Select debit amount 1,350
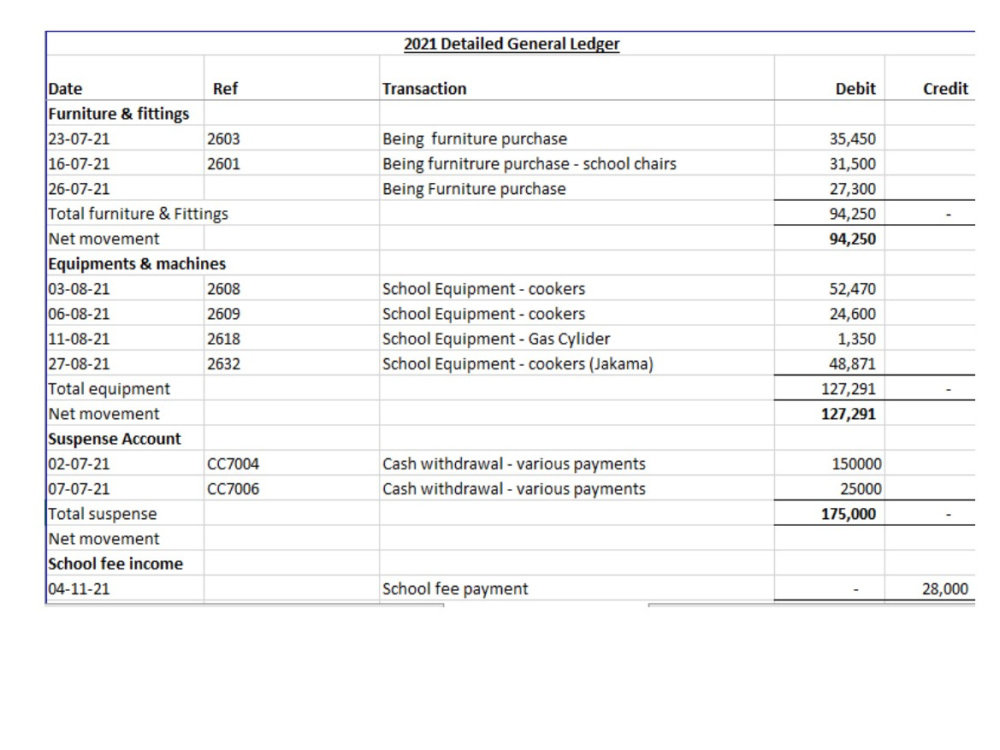 click(x=857, y=339)
